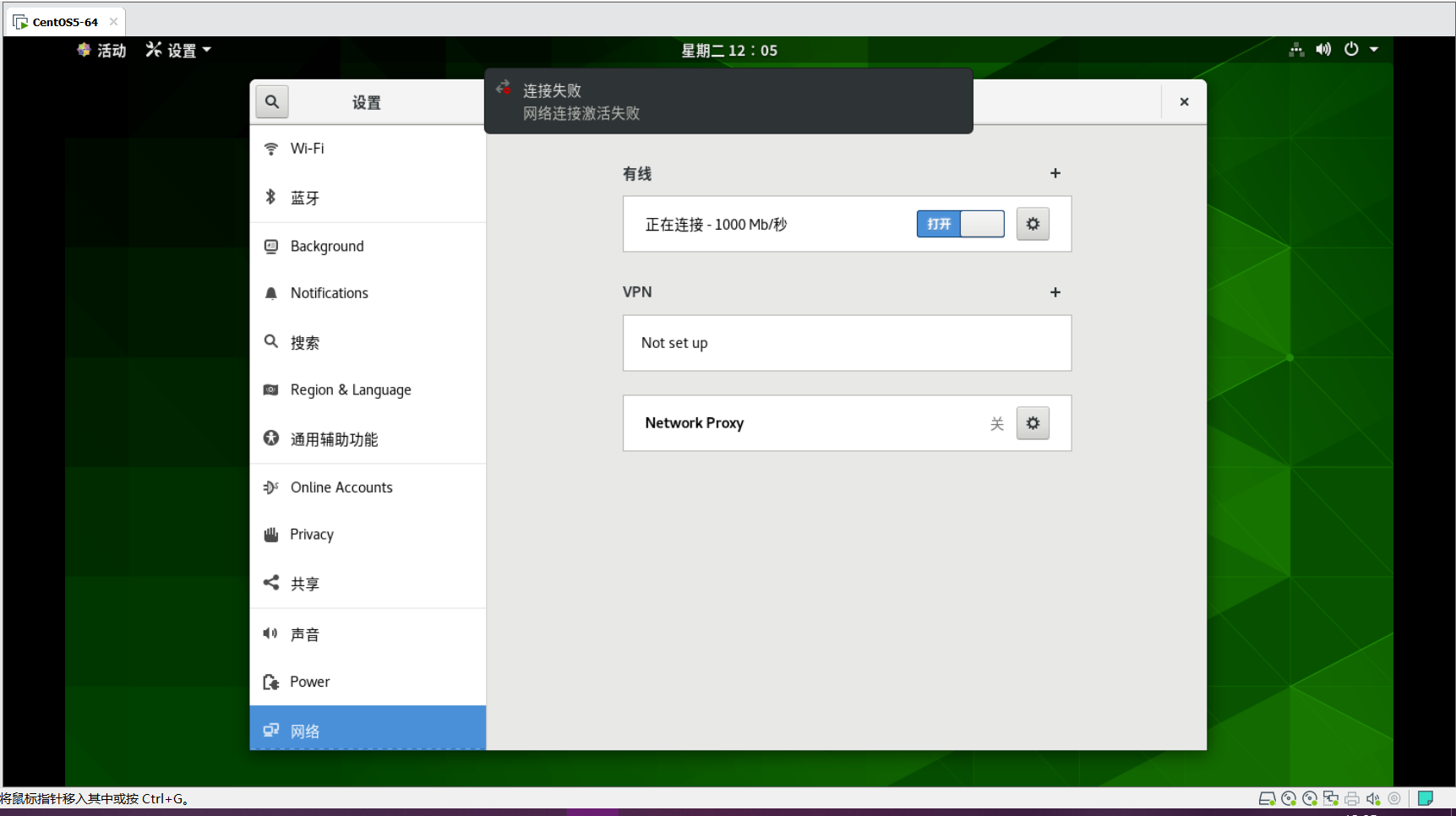This screenshot has width=1456, height=816.
Task: Open the Privacy settings panel
Action: [368, 535]
